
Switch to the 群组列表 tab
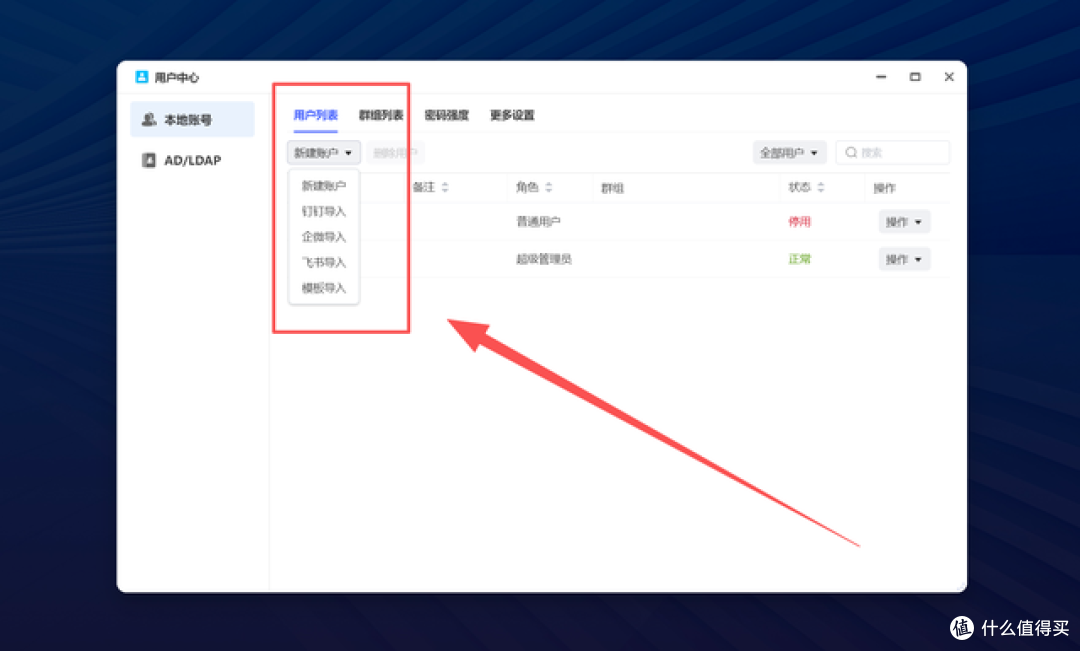381,115
